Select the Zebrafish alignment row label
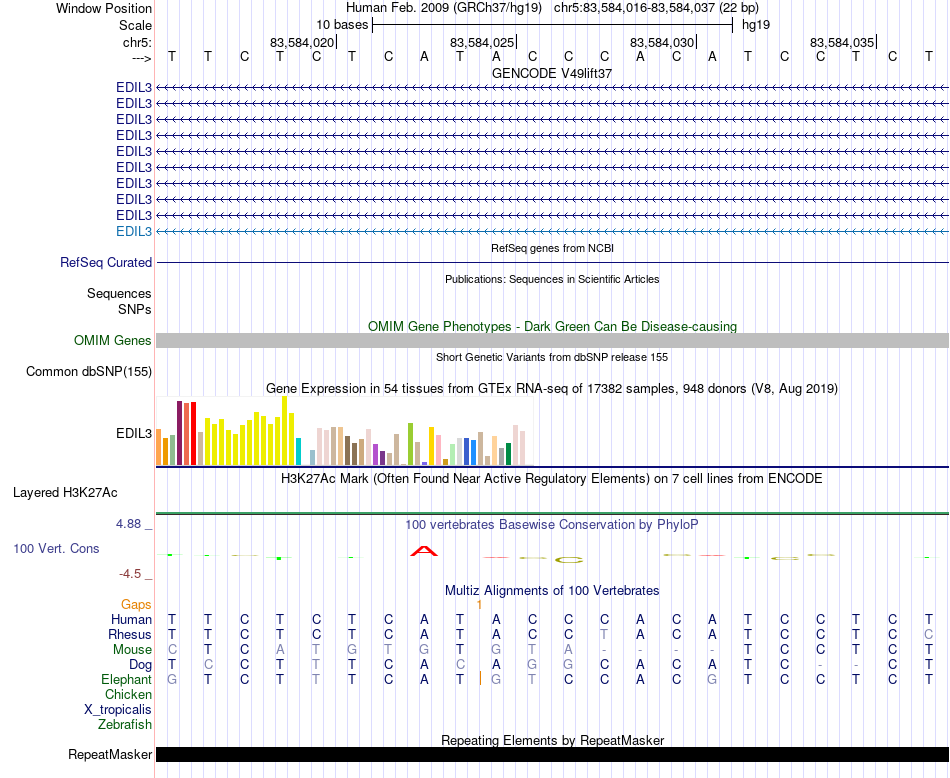 (x=125, y=725)
